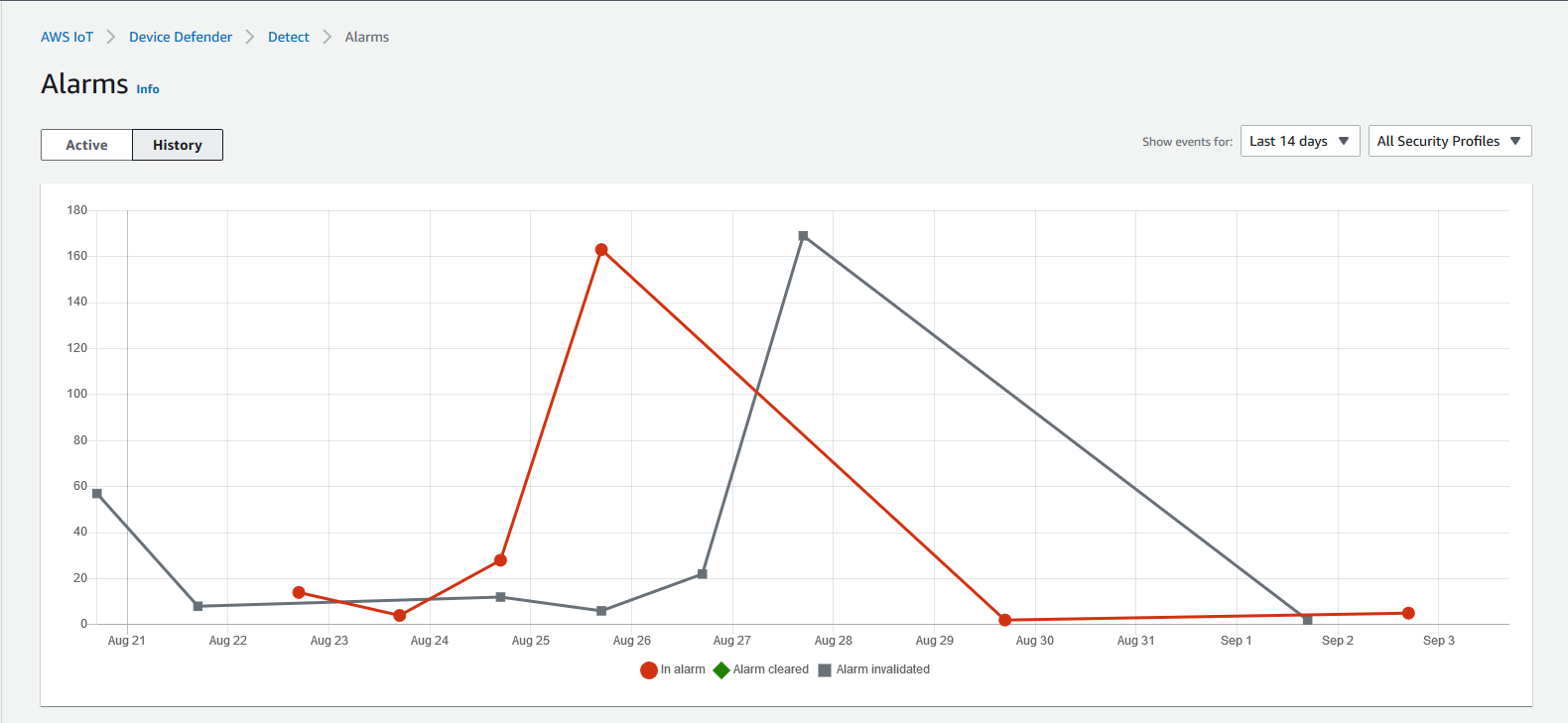Image resolution: width=1568 pixels, height=723 pixels.
Task: Click the chevron on the time range dropdown
Action: (x=1345, y=141)
